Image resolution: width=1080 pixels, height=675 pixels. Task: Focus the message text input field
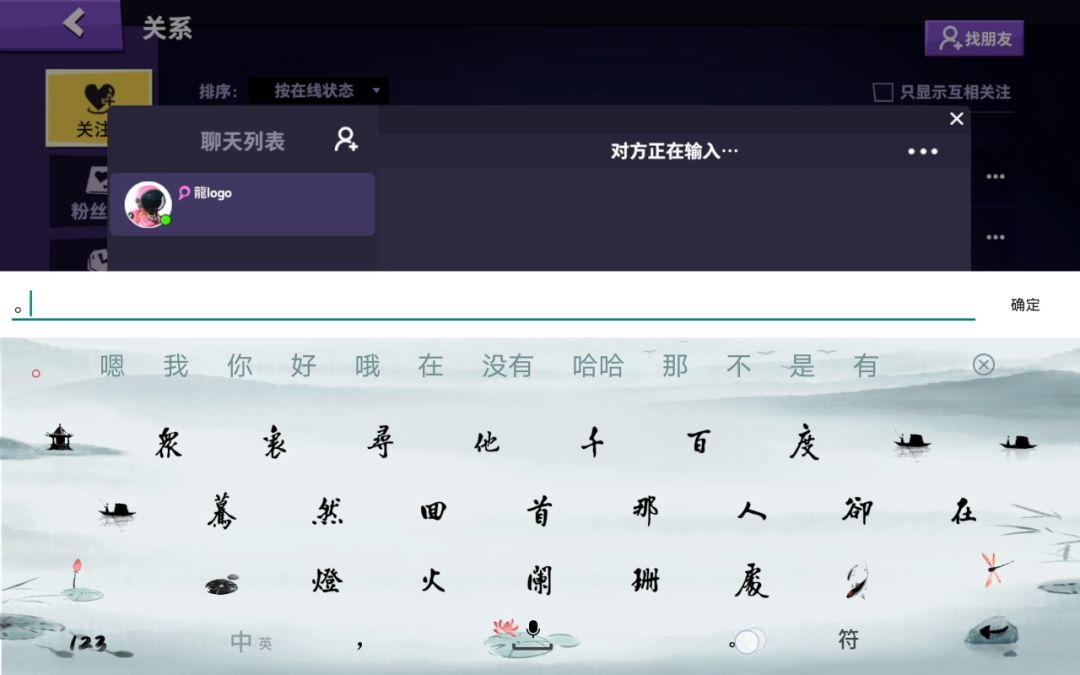[493, 305]
